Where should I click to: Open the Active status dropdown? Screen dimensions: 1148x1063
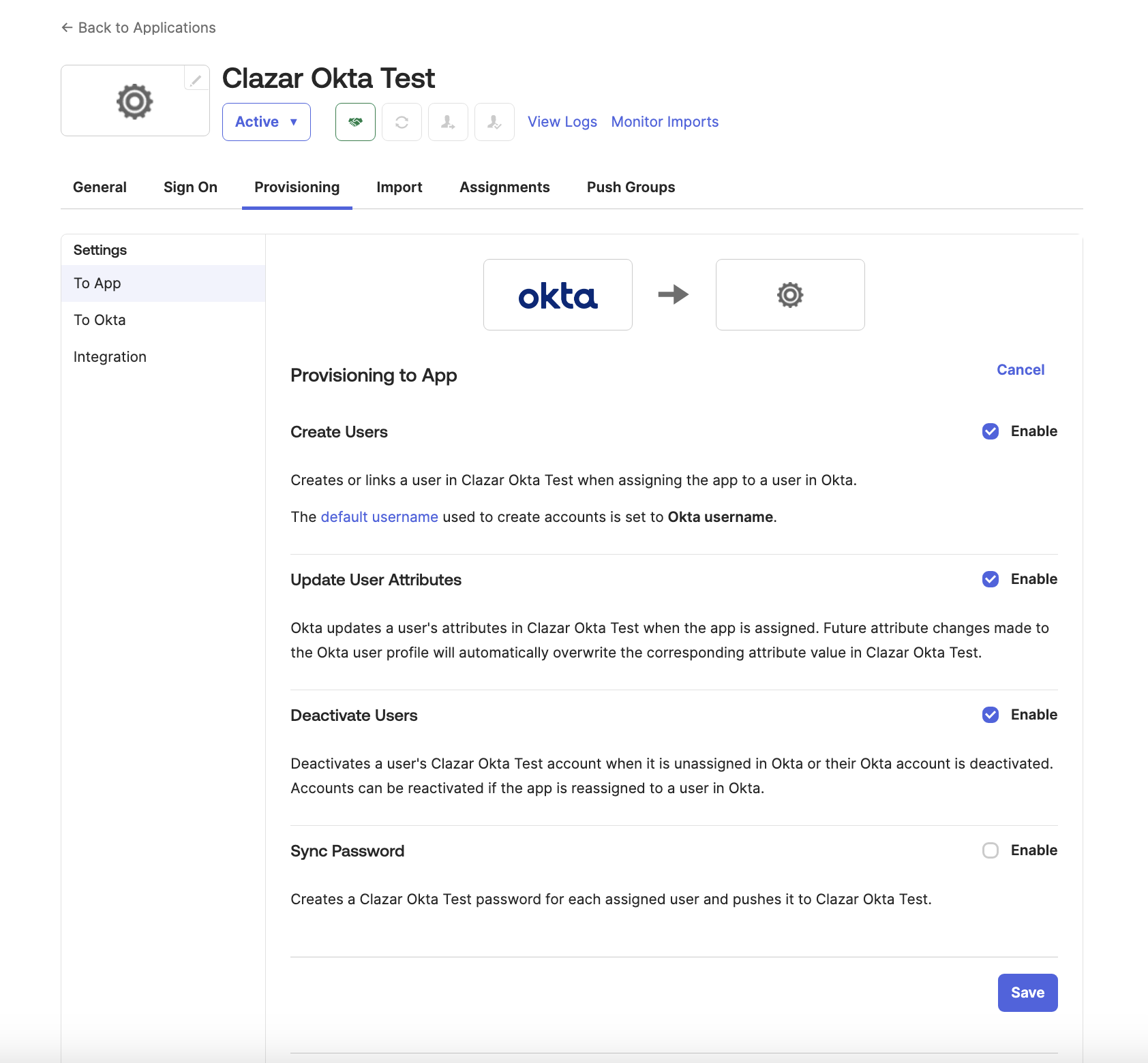tap(266, 122)
